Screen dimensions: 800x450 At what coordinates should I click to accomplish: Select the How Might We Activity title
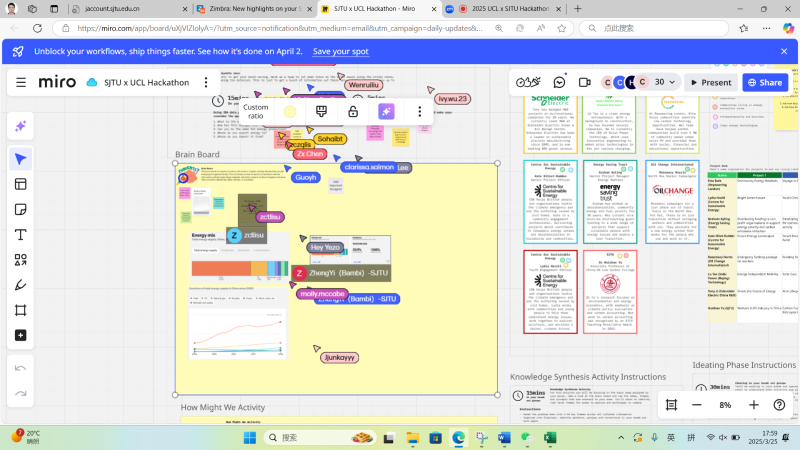(x=222, y=407)
